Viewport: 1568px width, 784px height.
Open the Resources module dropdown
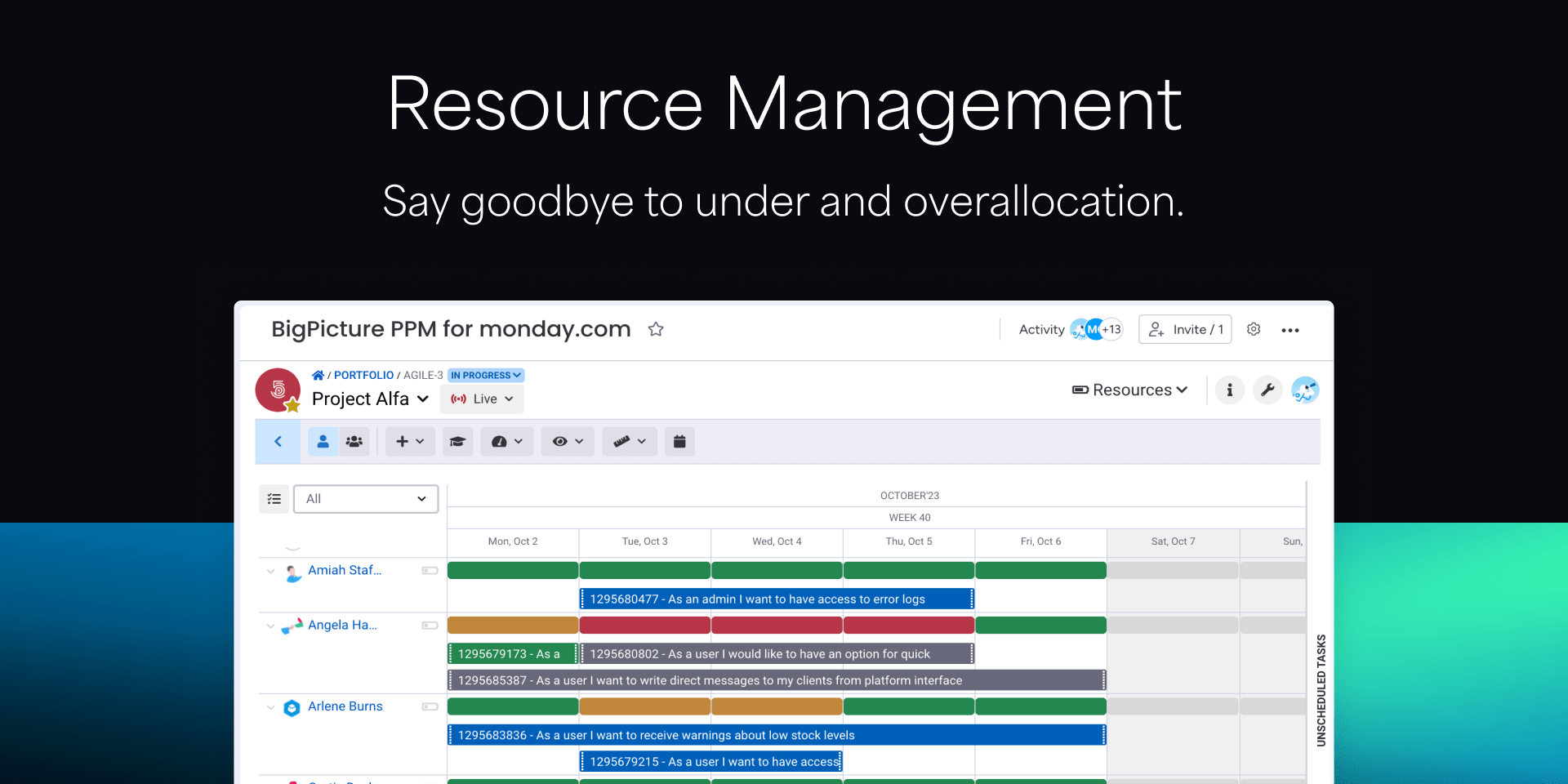coord(1129,390)
